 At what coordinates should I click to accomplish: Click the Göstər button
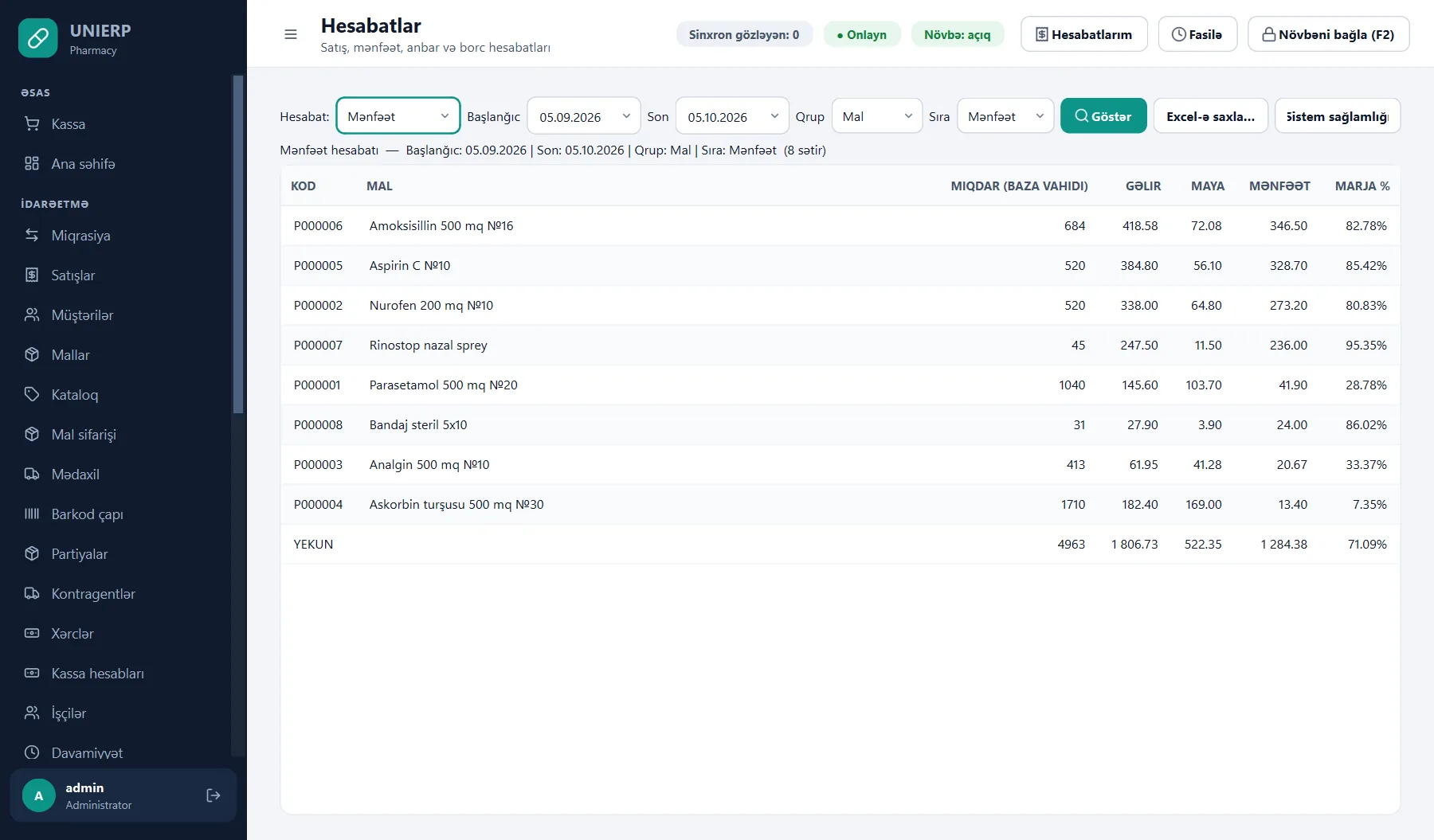pyautogui.click(x=1103, y=116)
